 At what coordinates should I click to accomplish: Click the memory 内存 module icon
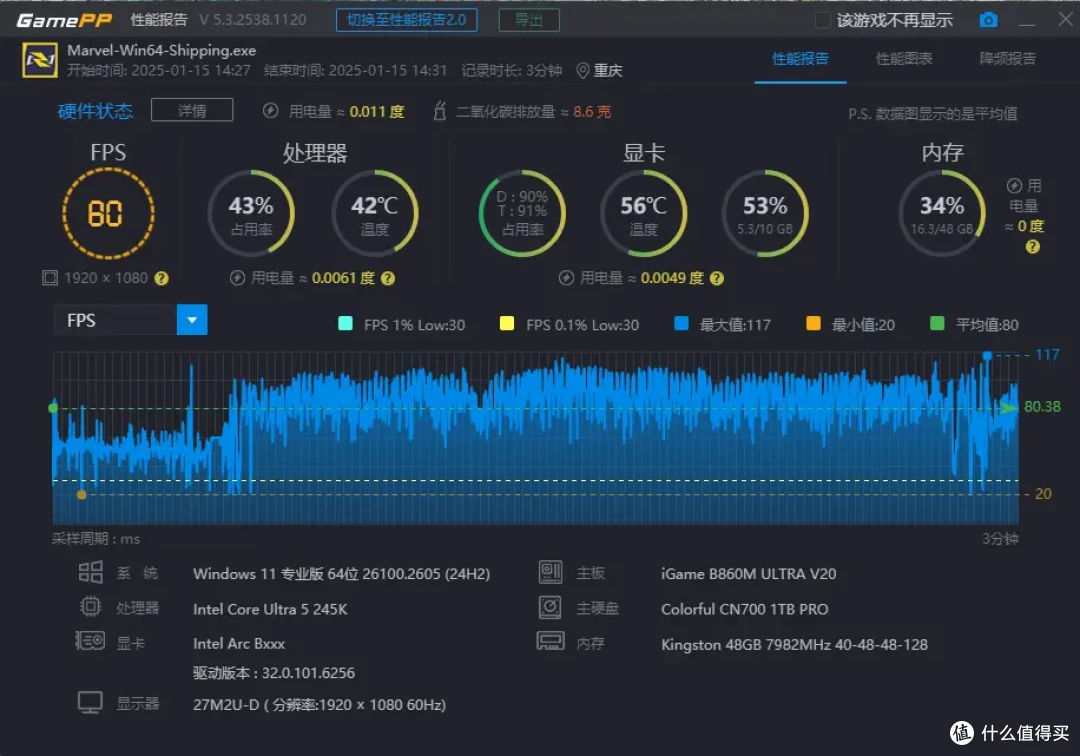[550, 641]
